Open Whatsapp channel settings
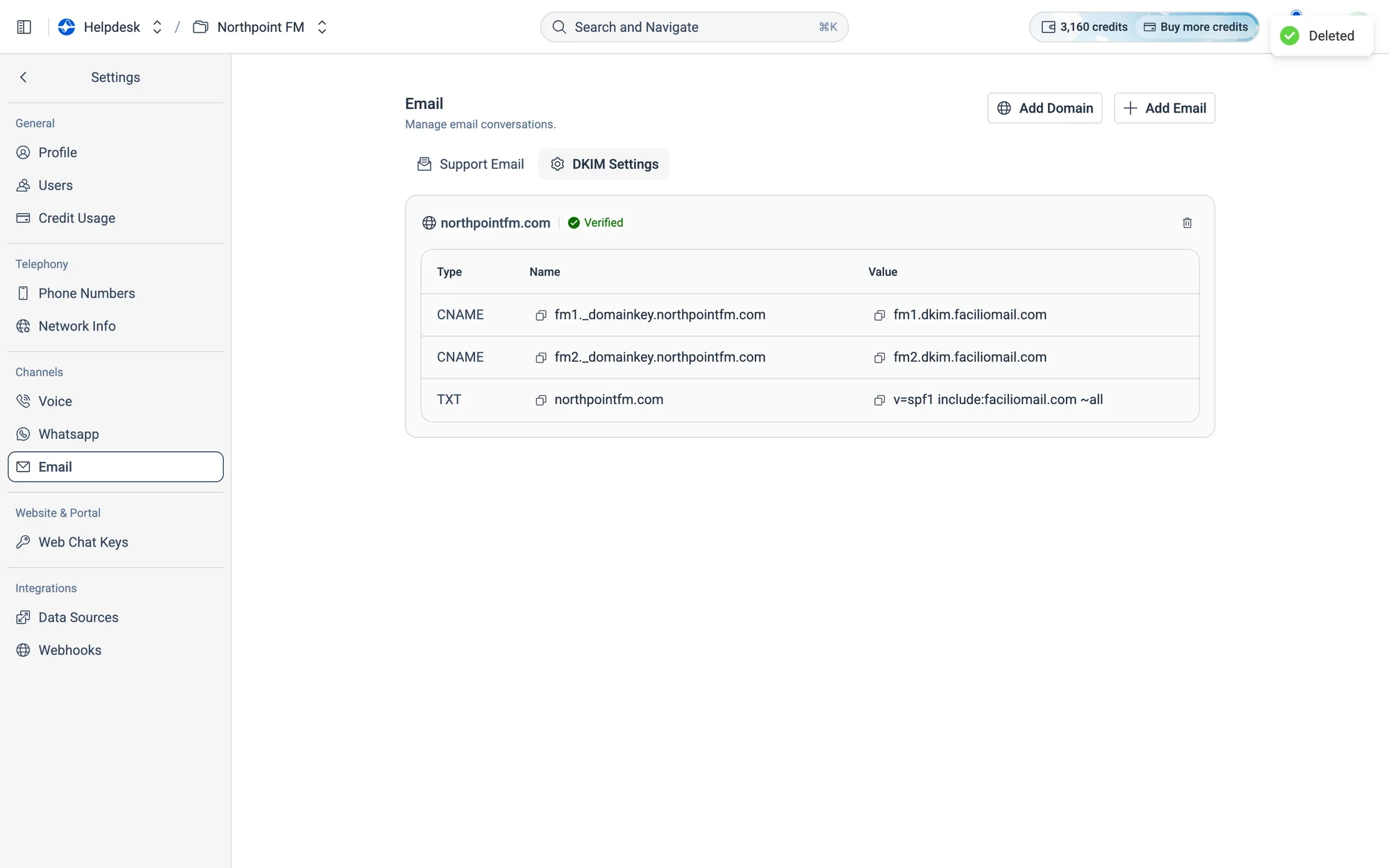This screenshot has height=868, width=1389. (x=115, y=434)
